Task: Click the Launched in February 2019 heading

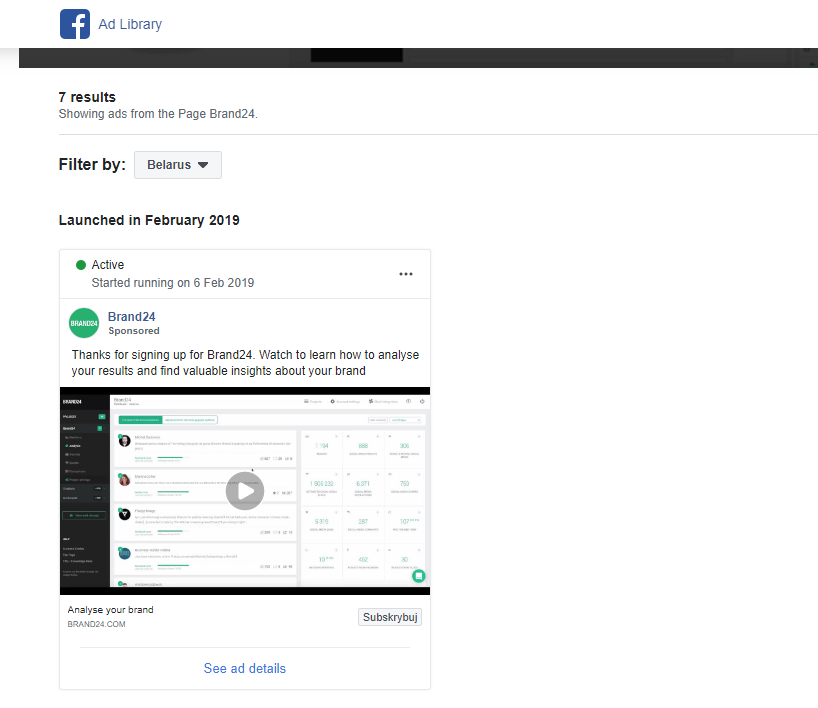Action: click(149, 220)
